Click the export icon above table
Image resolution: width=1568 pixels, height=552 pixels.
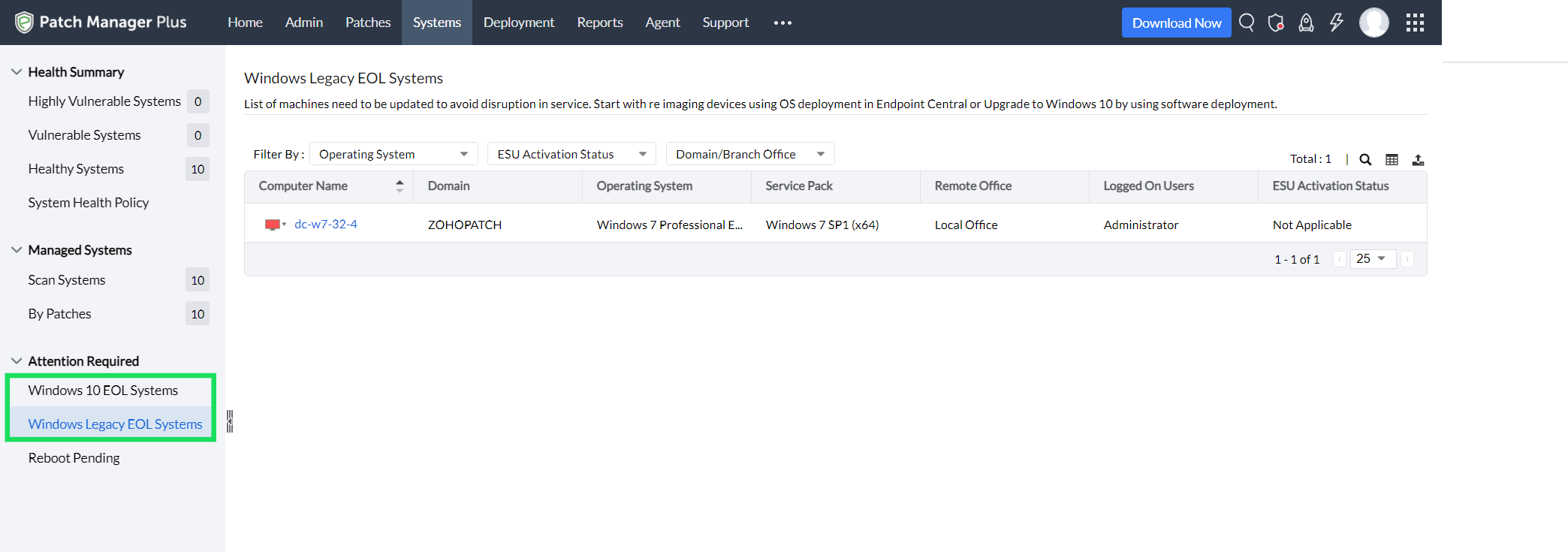coord(1418,159)
